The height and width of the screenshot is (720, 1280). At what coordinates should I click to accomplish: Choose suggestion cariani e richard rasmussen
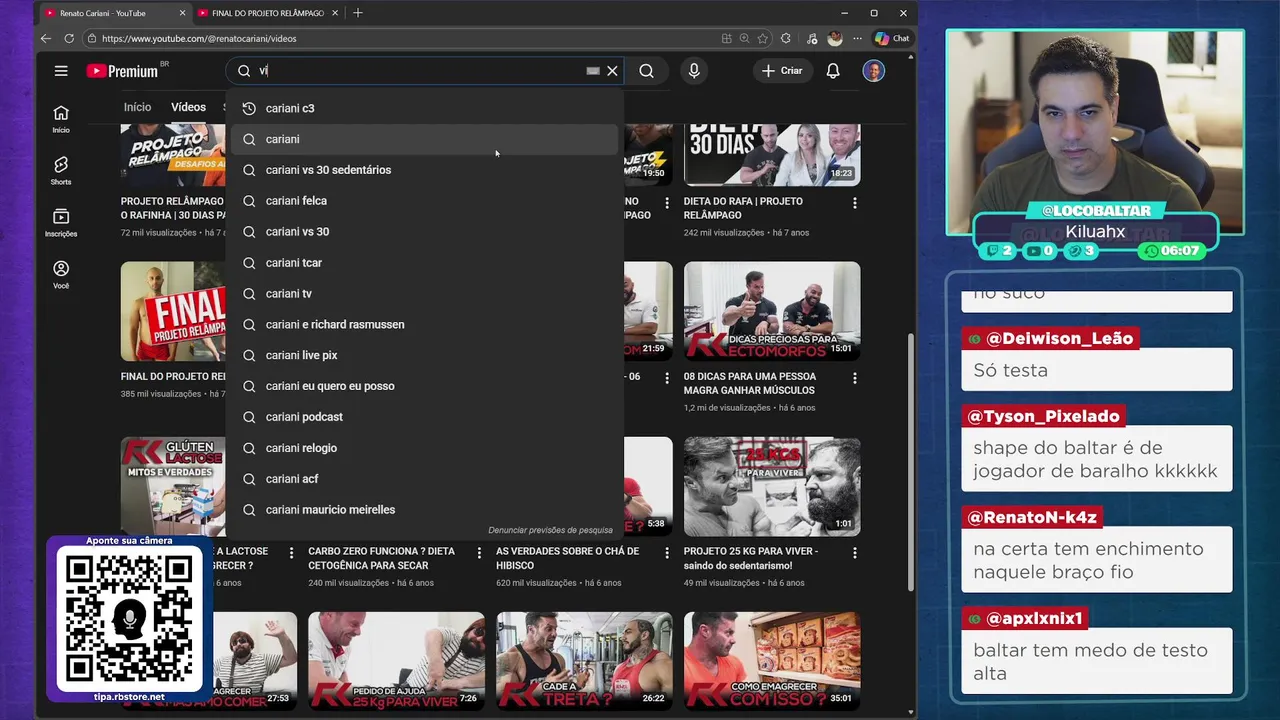424,325
